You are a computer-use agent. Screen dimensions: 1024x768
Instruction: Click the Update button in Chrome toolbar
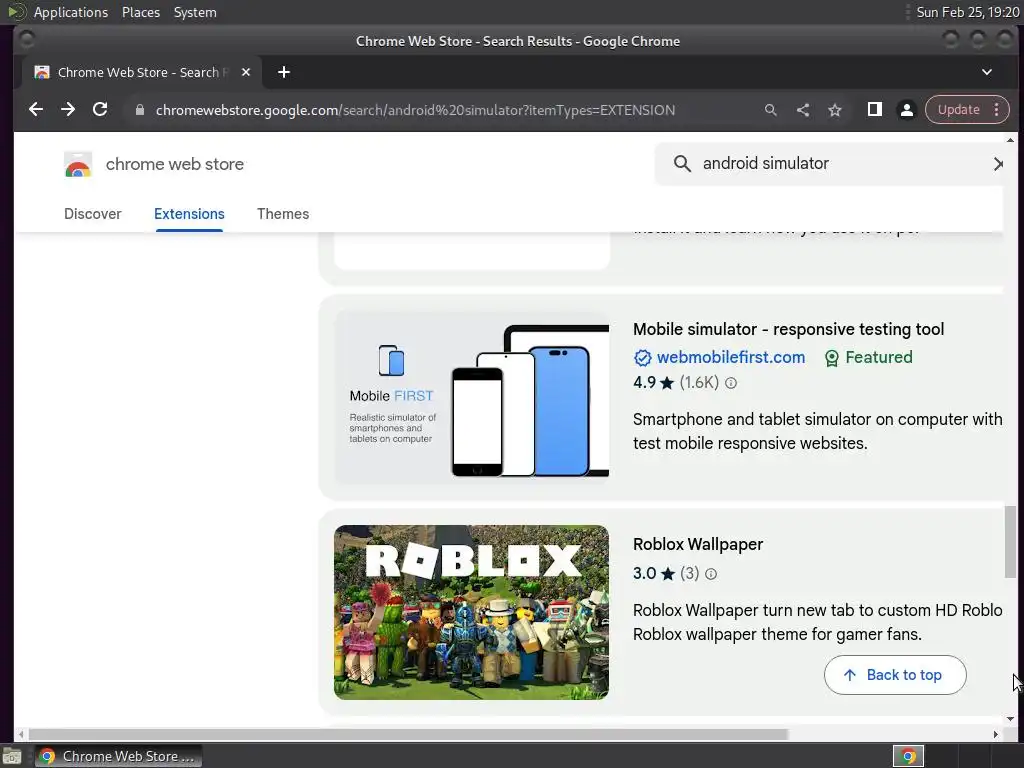click(x=958, y=110)
